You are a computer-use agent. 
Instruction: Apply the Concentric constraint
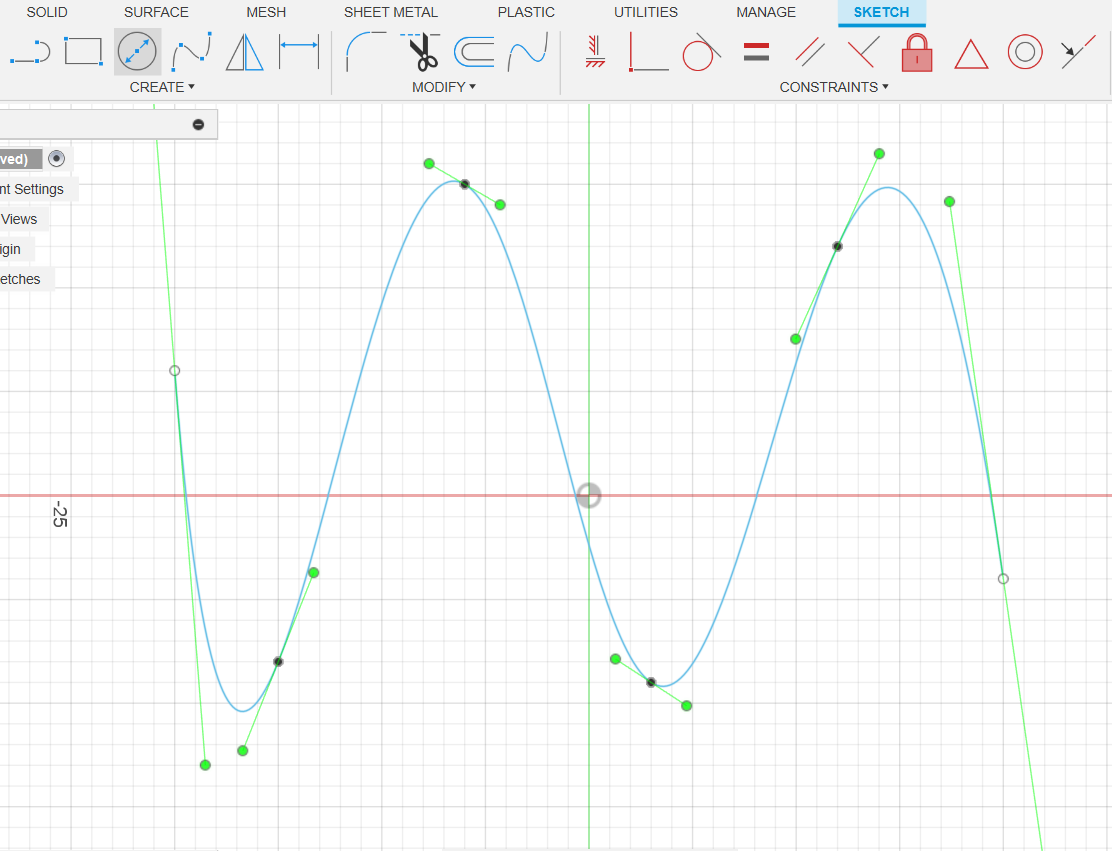point(1025,52)
